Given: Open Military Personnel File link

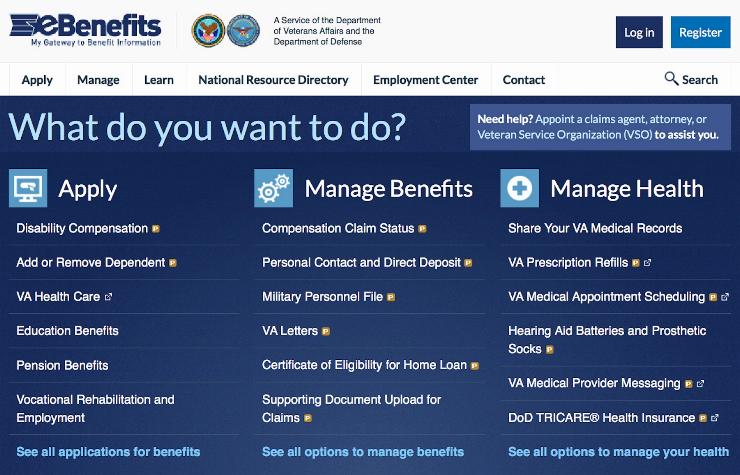Looking at the screenshot, I should pos(322,297).
